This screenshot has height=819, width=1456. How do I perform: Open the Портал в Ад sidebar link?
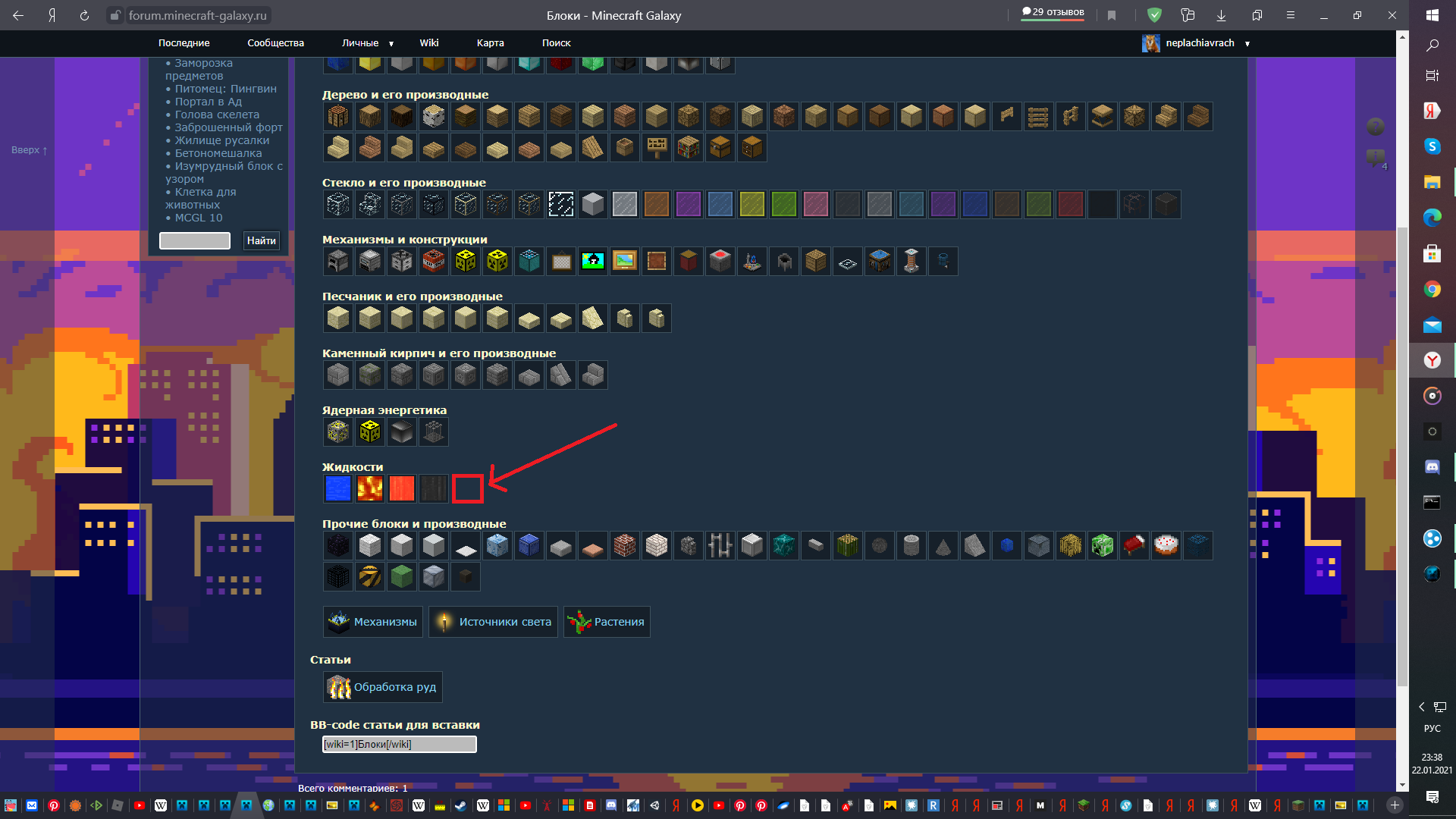pyautogui.click(x=209, y=102)
